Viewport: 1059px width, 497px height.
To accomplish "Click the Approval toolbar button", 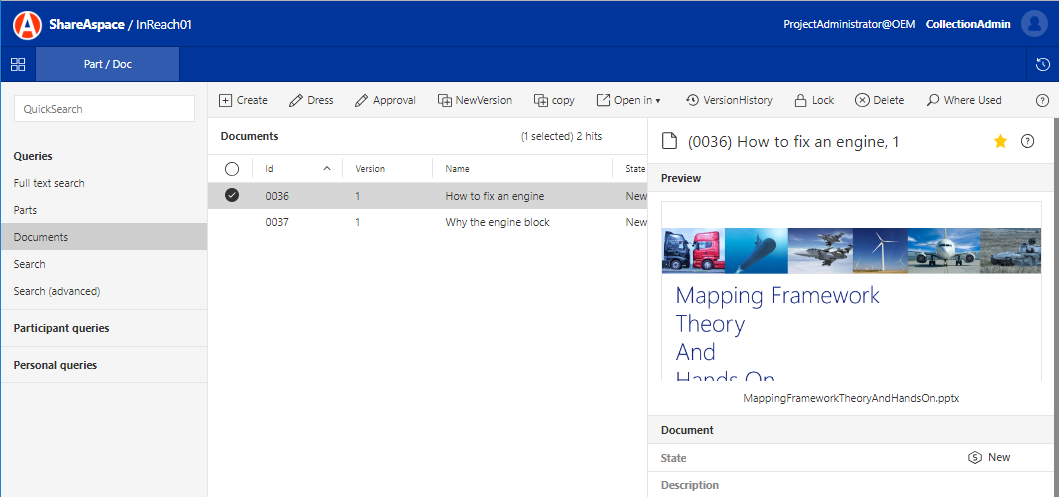I will coord(385,100).
